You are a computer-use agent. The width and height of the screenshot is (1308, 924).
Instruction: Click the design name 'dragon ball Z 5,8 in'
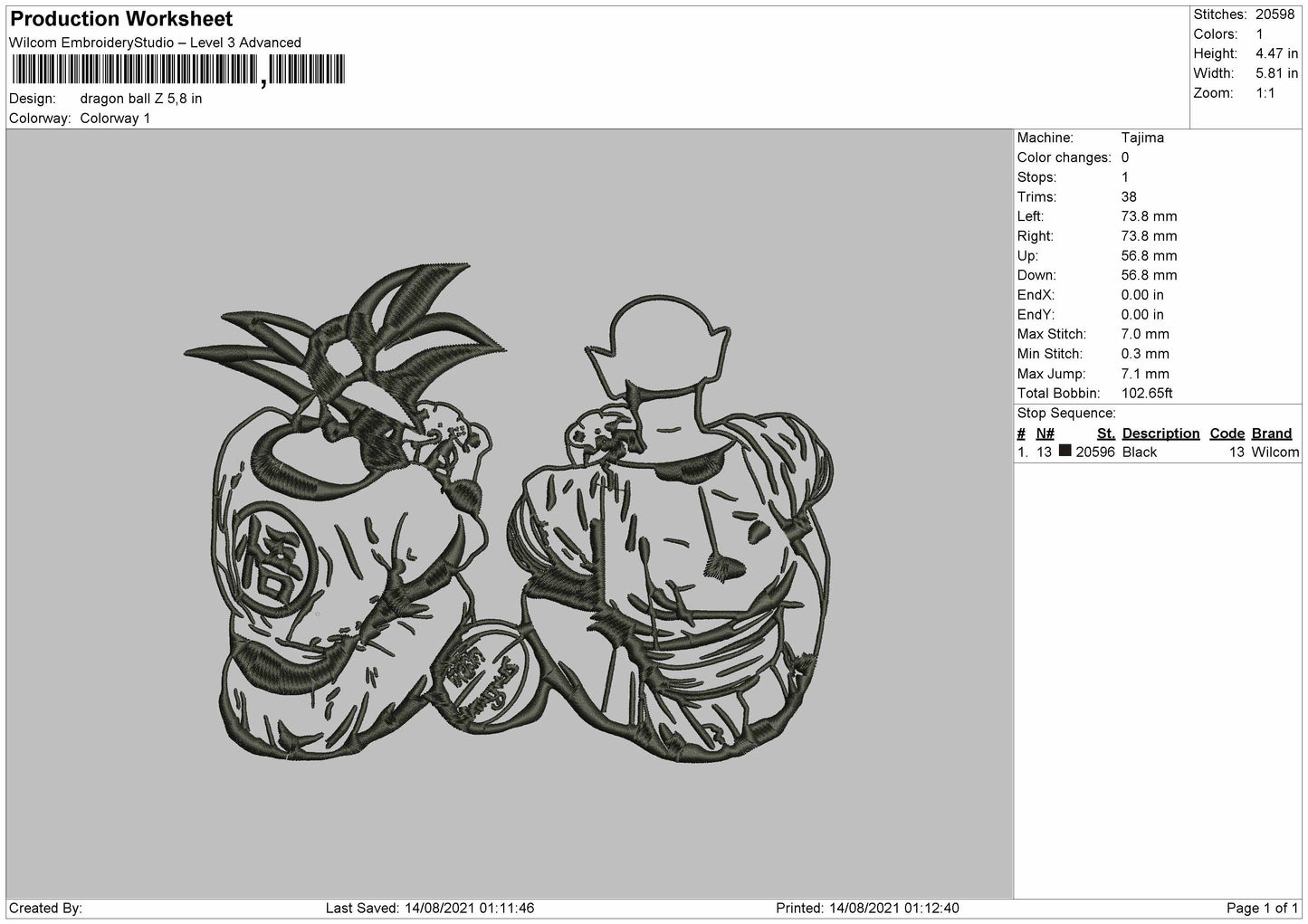coord(141,99)
